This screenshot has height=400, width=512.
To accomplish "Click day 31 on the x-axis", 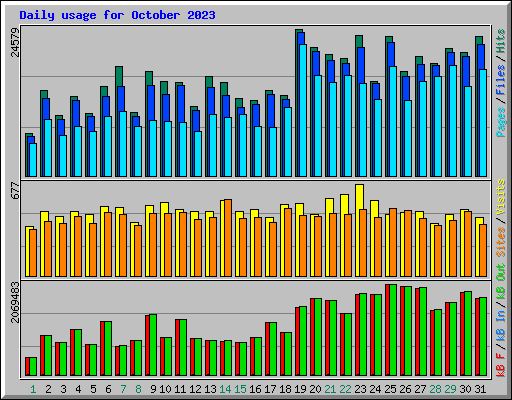I will point(480,389).
